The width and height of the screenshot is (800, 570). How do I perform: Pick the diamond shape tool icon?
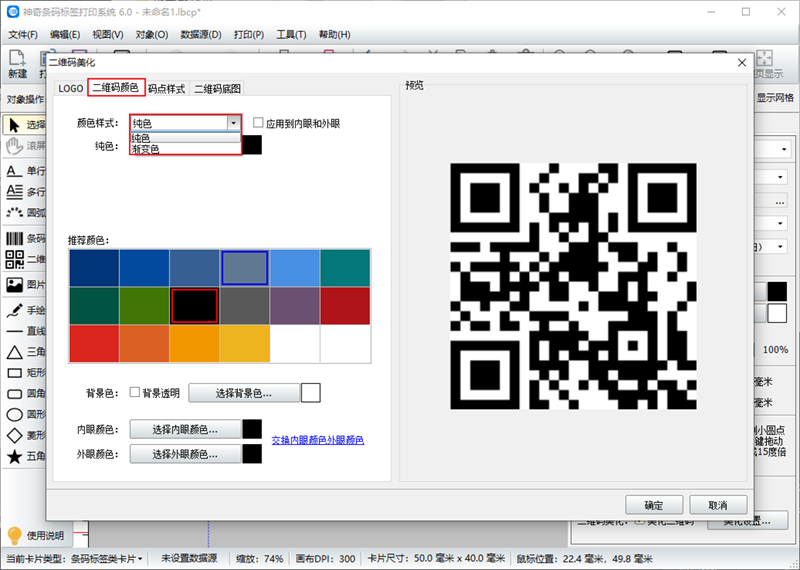coord(14,435)
